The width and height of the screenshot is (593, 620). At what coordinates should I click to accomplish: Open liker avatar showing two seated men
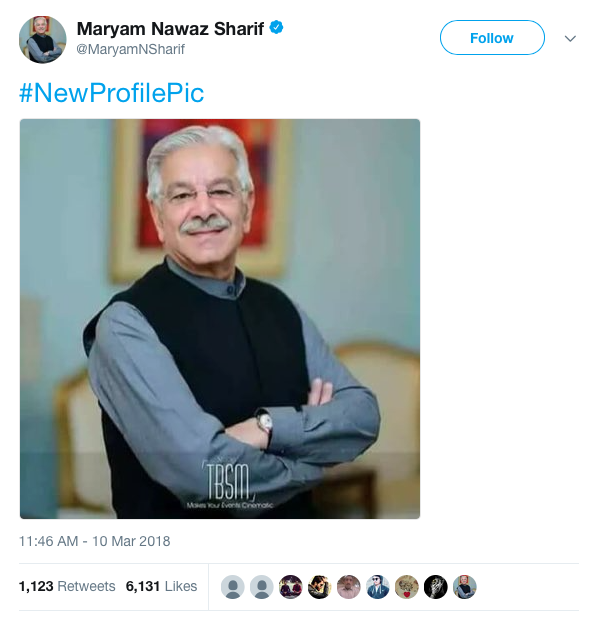click(x=291, y=586)
